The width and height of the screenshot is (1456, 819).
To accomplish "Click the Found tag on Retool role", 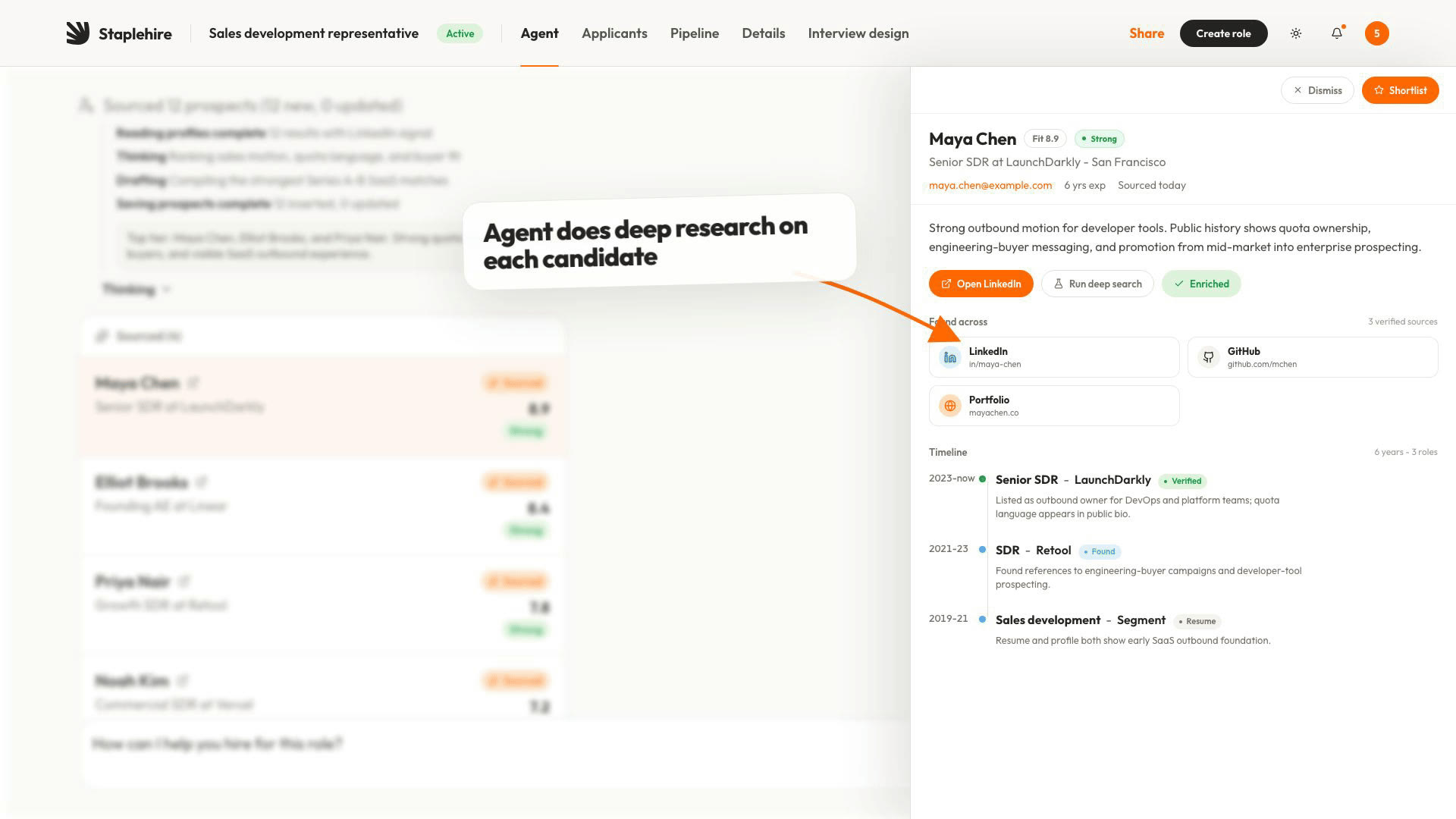I will [1100, 551].
